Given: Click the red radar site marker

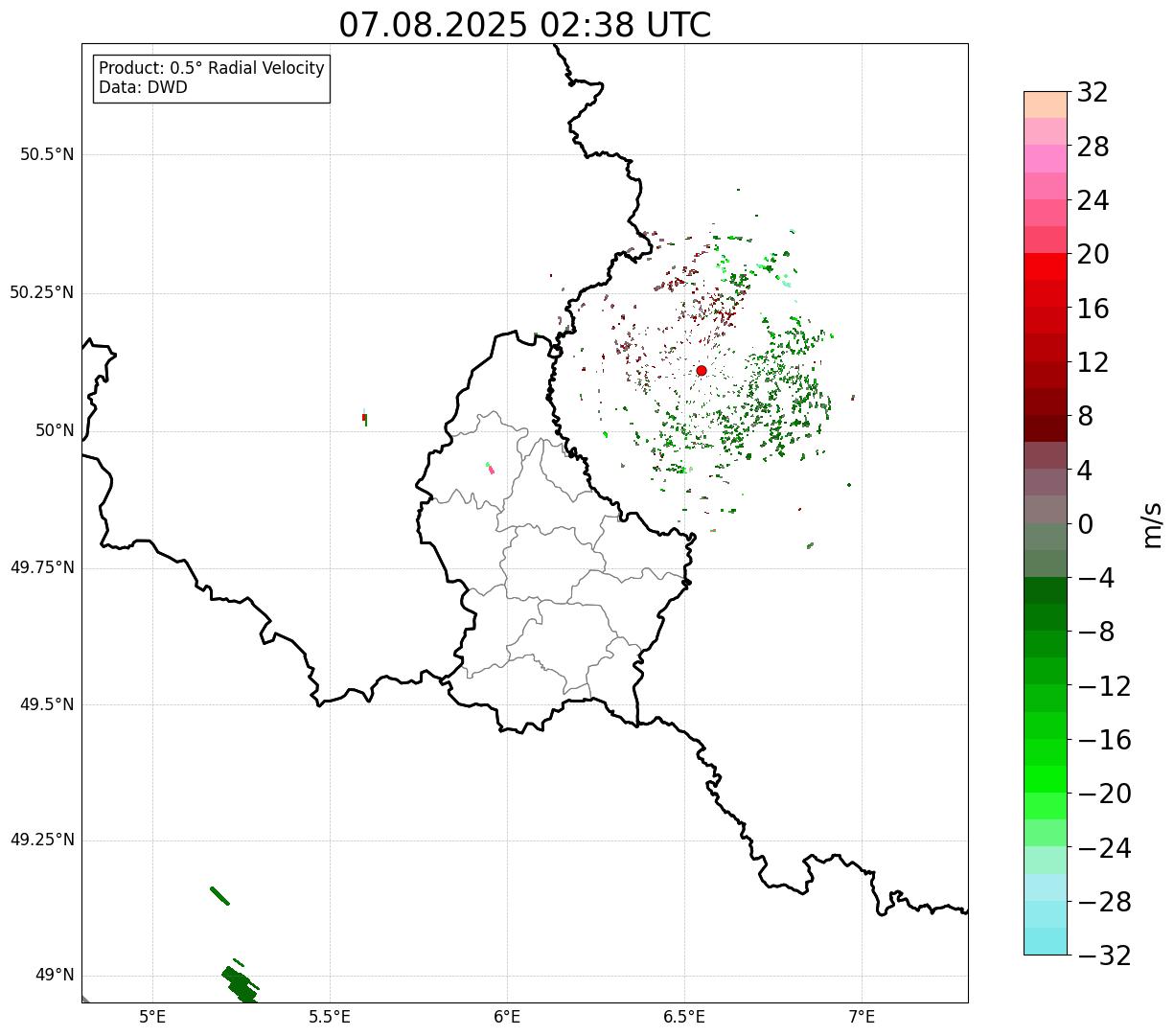Looking at the screenshot, I should click(702, 371).
